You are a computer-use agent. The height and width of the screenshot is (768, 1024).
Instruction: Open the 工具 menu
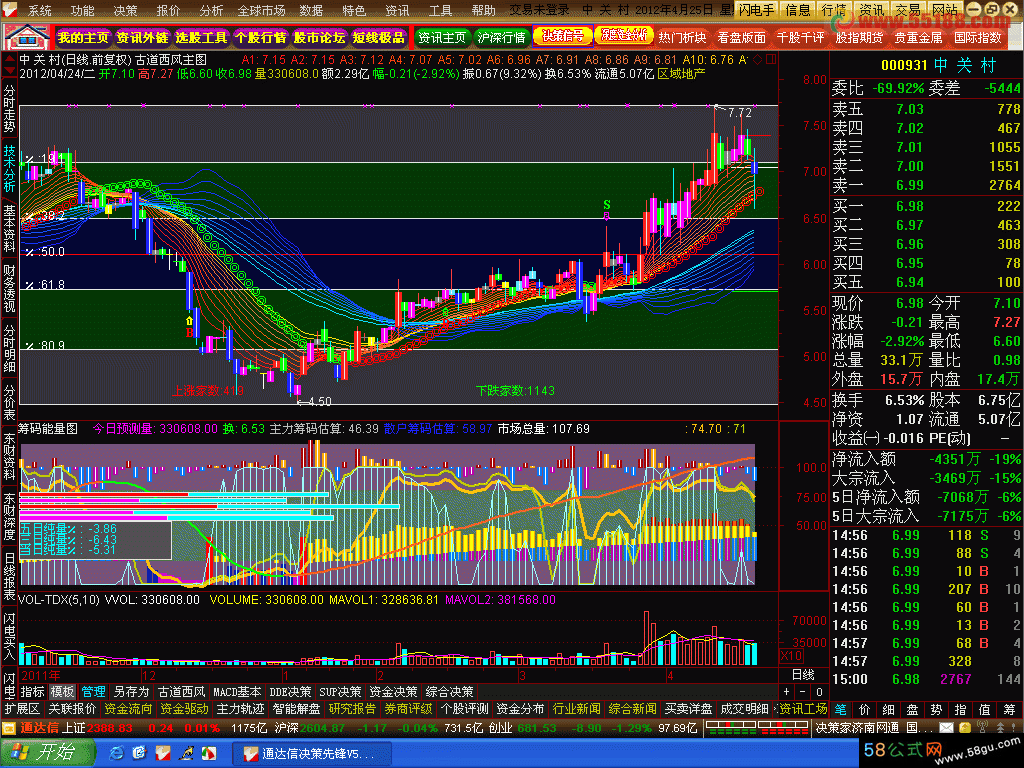pyautogui.click(x=440, y=10)
